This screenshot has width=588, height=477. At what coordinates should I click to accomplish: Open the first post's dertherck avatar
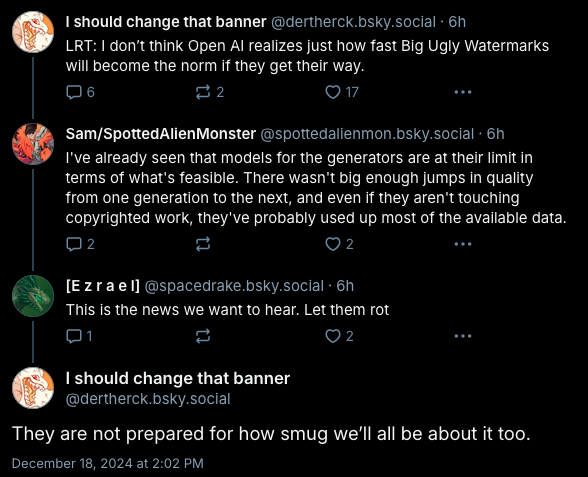pos(33,32)
